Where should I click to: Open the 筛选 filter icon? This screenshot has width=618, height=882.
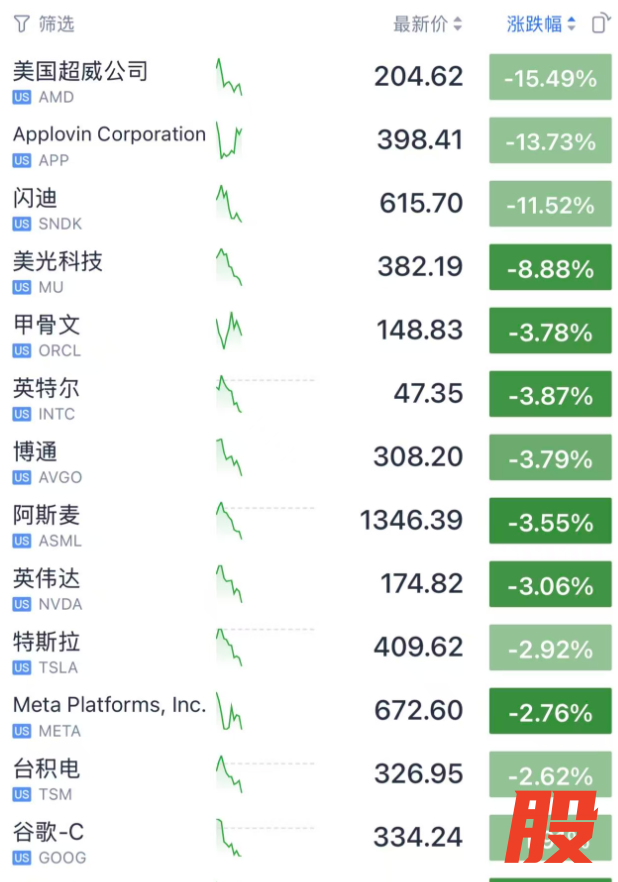click(x=21, y=23)
